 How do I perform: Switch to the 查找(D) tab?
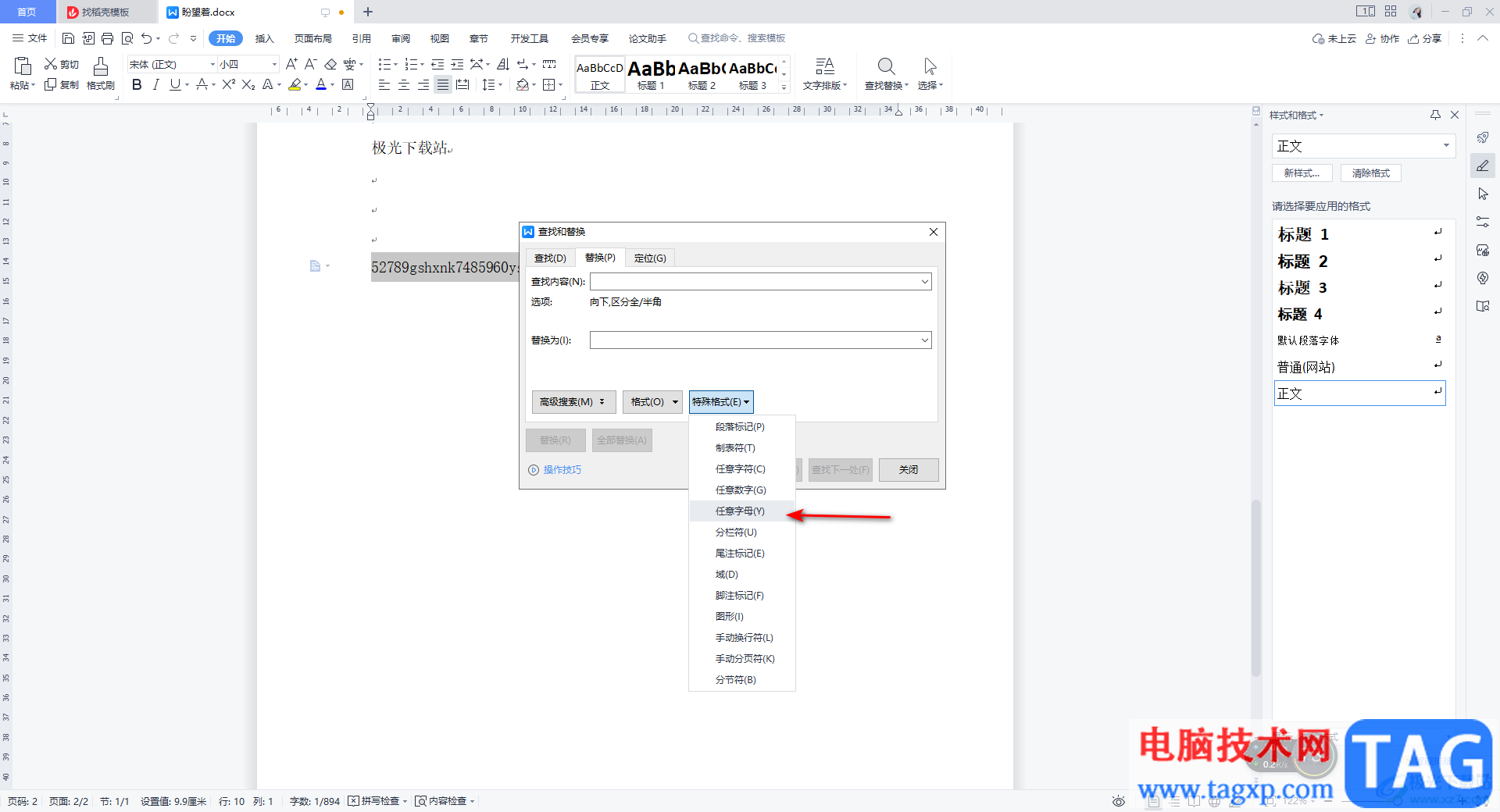coord(550,258)
